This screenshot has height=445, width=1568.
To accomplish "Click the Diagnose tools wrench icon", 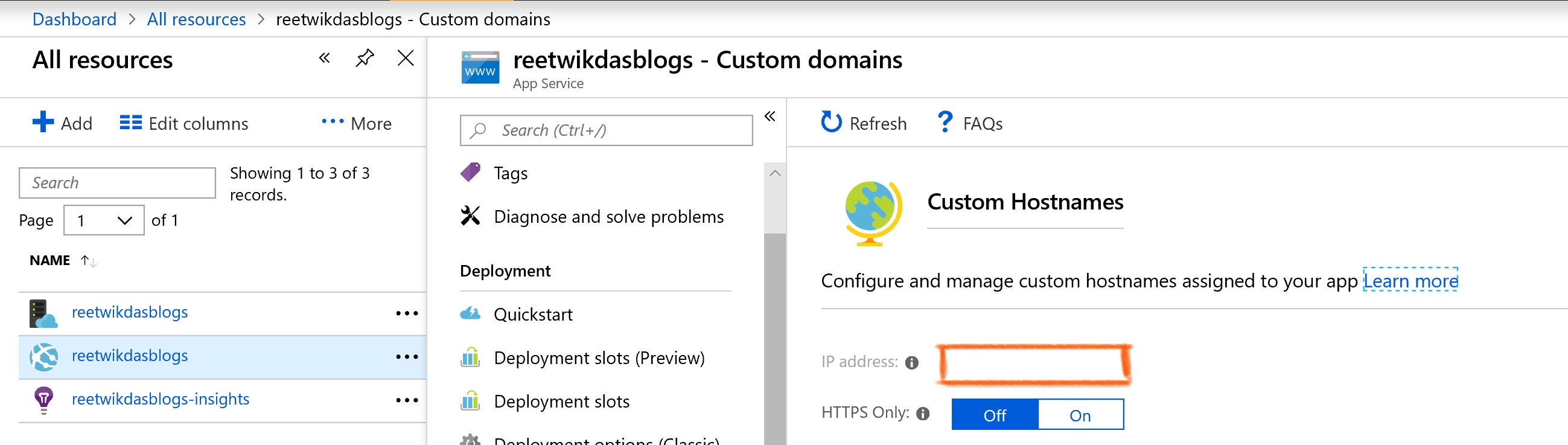I will coord(470,216).
